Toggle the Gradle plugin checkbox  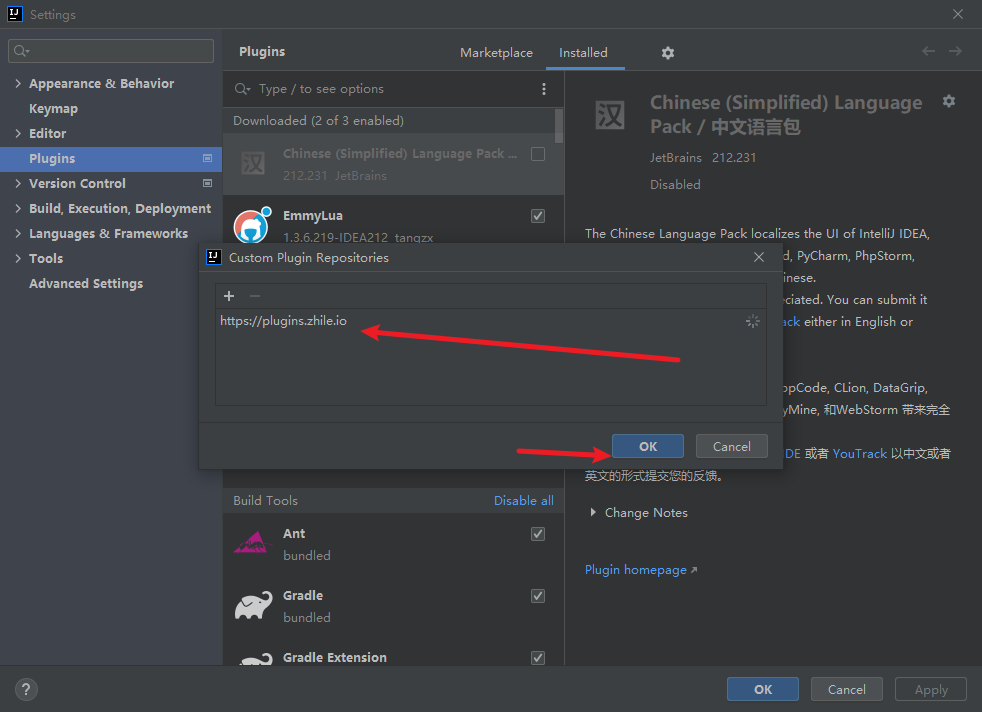tap(537, 596)
